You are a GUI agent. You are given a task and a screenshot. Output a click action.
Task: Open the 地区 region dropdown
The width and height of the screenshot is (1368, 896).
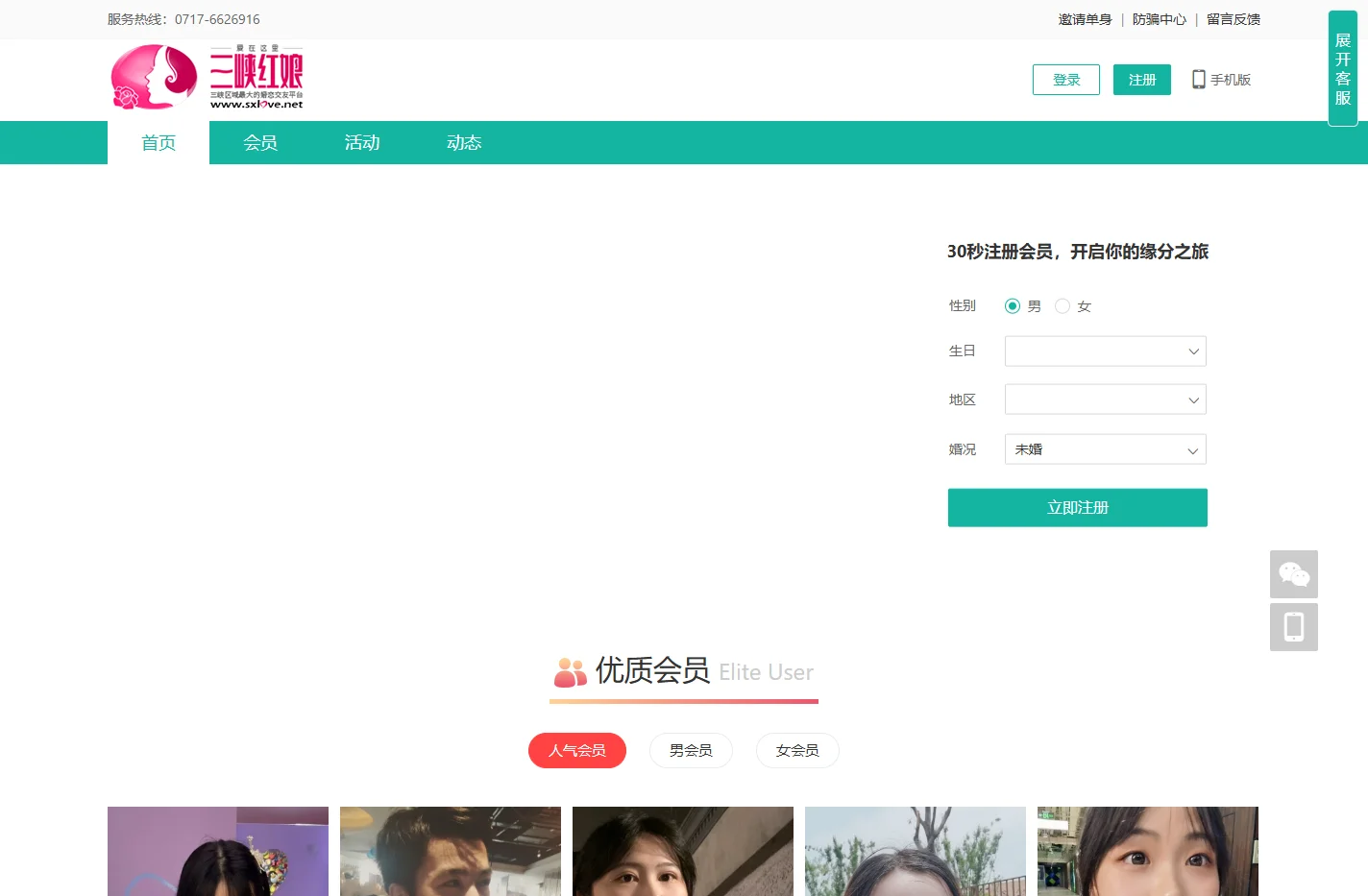[1105, 400]
